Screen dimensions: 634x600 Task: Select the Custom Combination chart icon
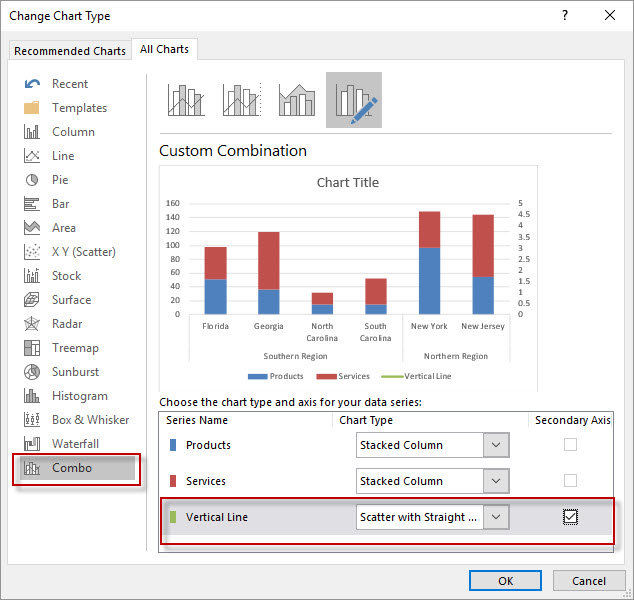point(353,99)
